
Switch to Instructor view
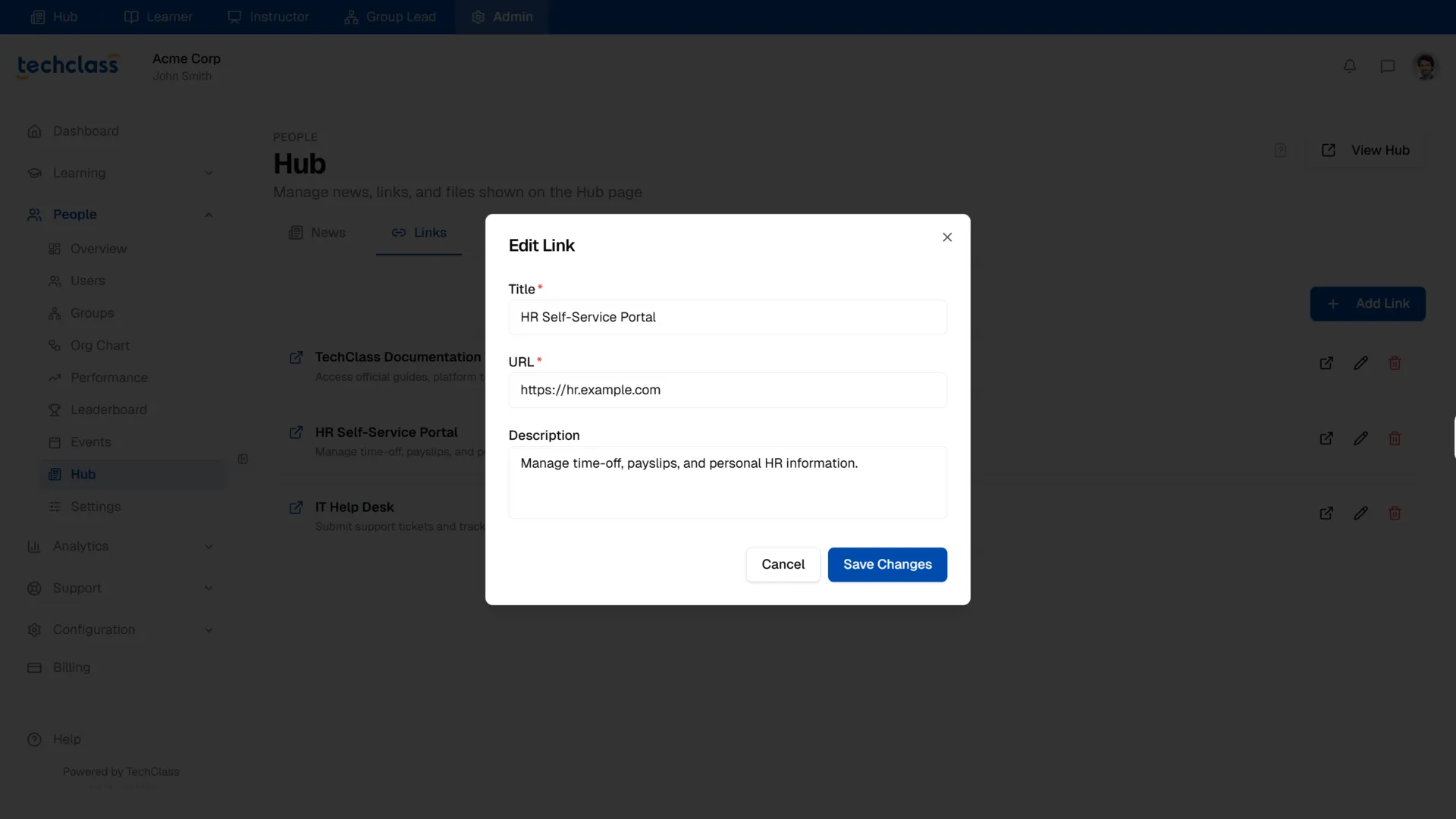point(268,17)
